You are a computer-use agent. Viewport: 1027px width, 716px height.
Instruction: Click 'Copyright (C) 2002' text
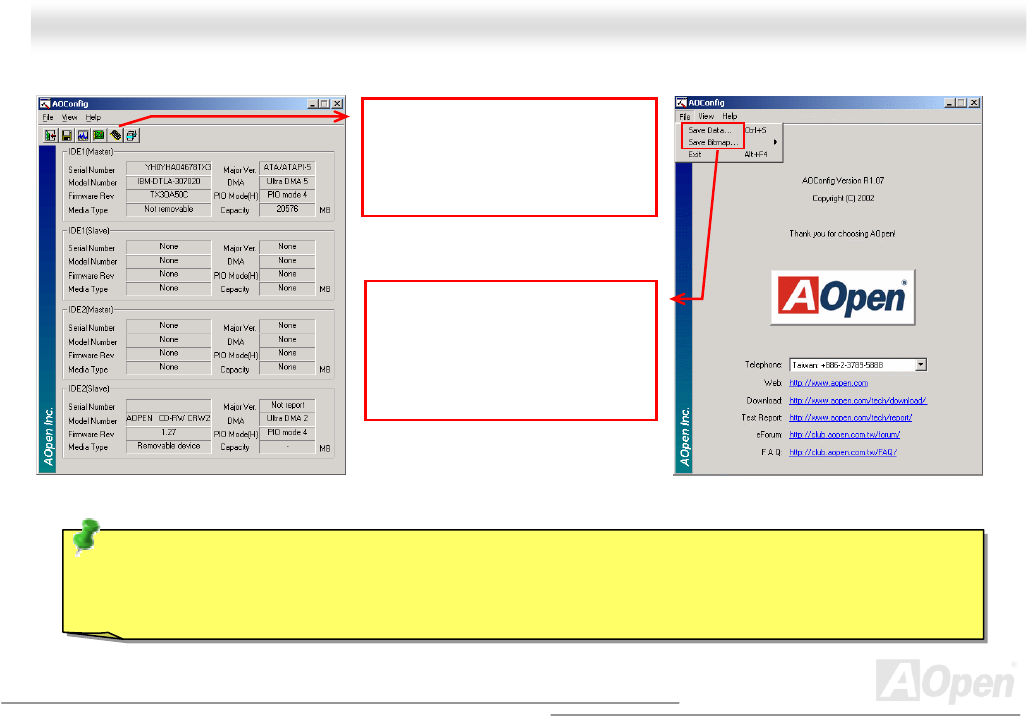point(843,198)
